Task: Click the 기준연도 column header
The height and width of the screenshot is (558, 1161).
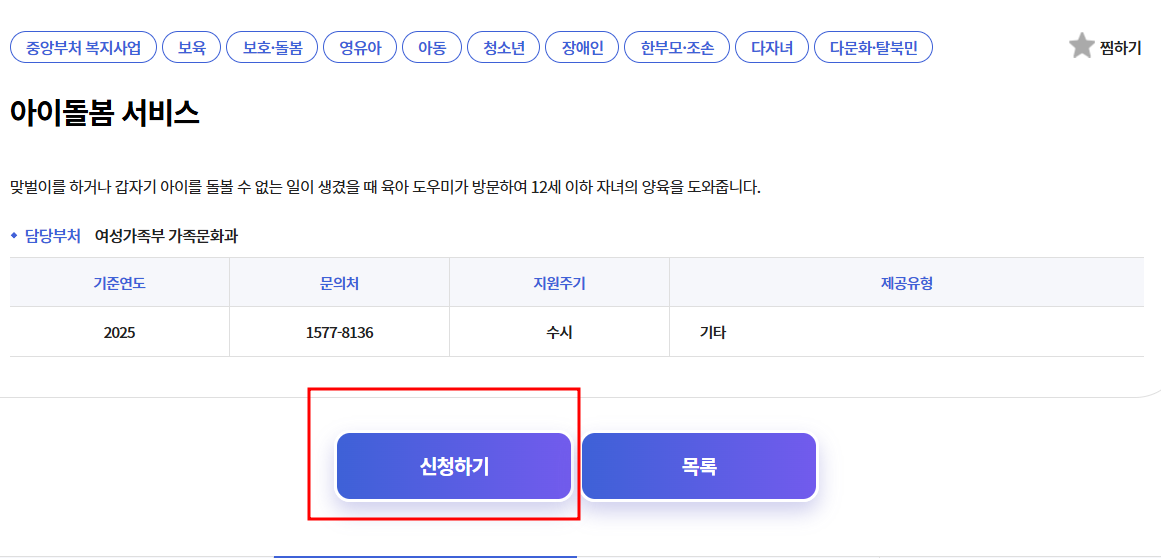Action: pyautogui.click(x=119, y=283)
